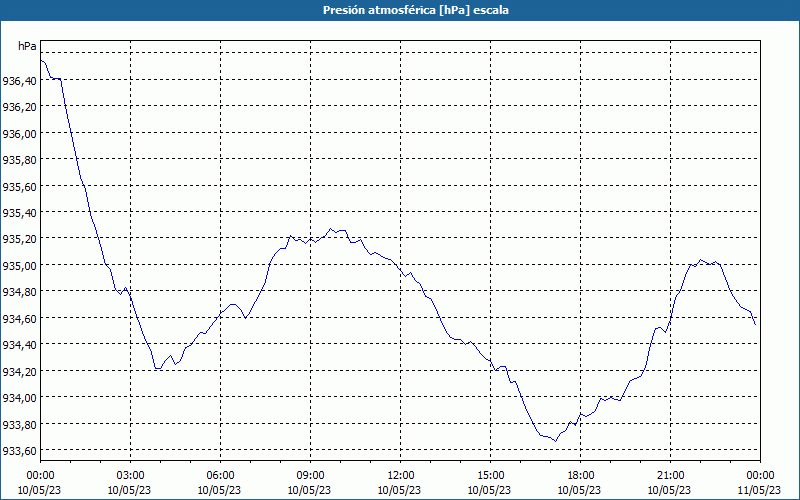Viewport: 800px width, 500px height.
Task: Click the 935,00 axis value
Action: pos(19,265)
